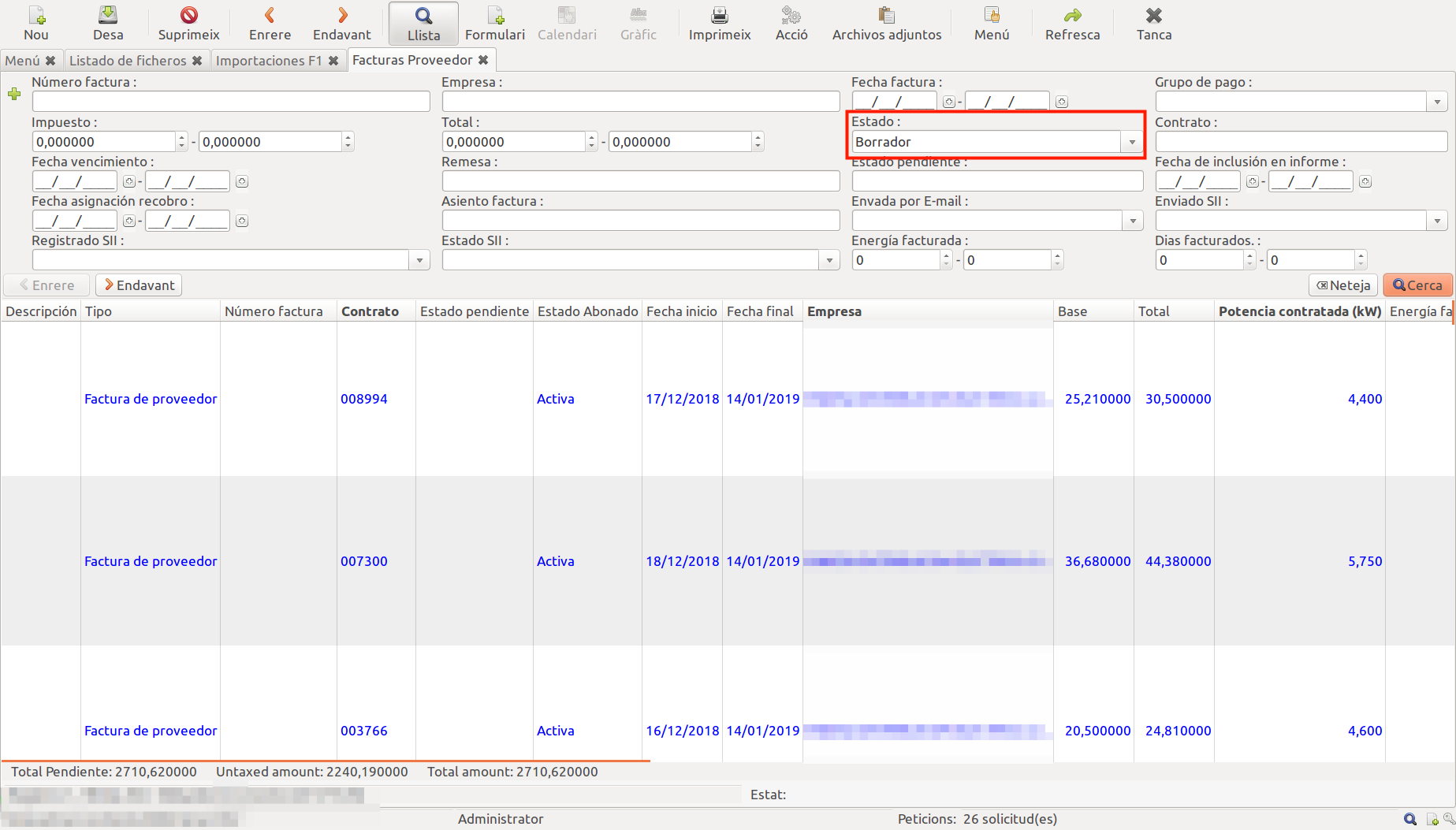Open the Acció gears toolbar item

[x=791, y=15]
